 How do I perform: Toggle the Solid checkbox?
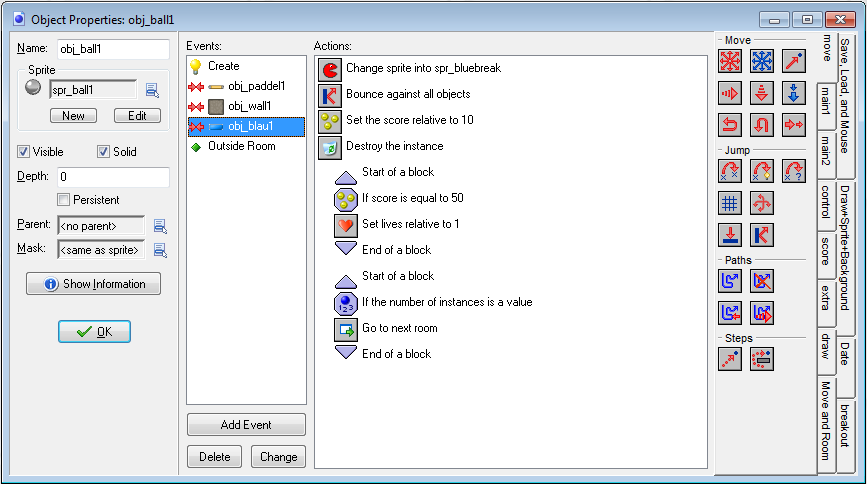click(x=103, y=152)
